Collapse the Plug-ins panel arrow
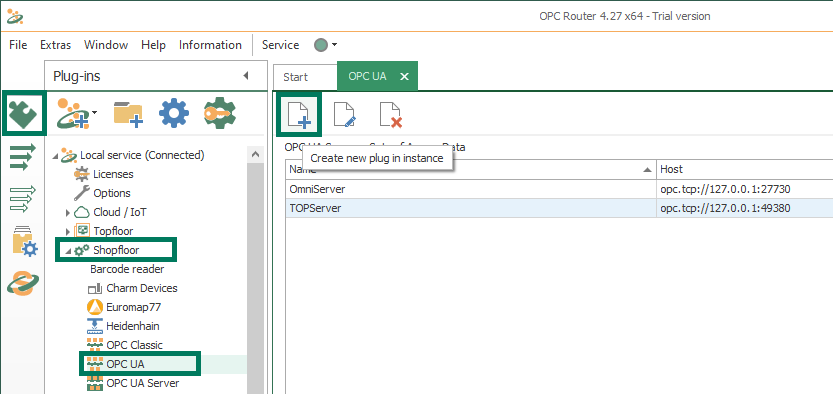Image resolution: width=833 pixels, height=394 pixels. pyautogui.click(x=246, y=76)
